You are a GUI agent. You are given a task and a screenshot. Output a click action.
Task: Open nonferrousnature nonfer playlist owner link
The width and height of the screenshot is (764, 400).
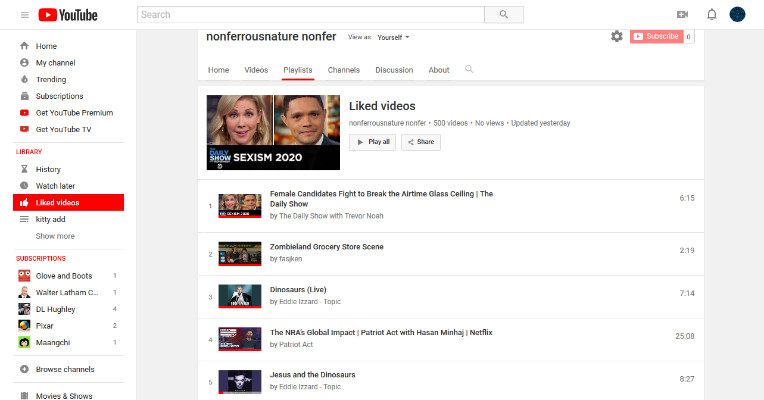click(387, 123)
